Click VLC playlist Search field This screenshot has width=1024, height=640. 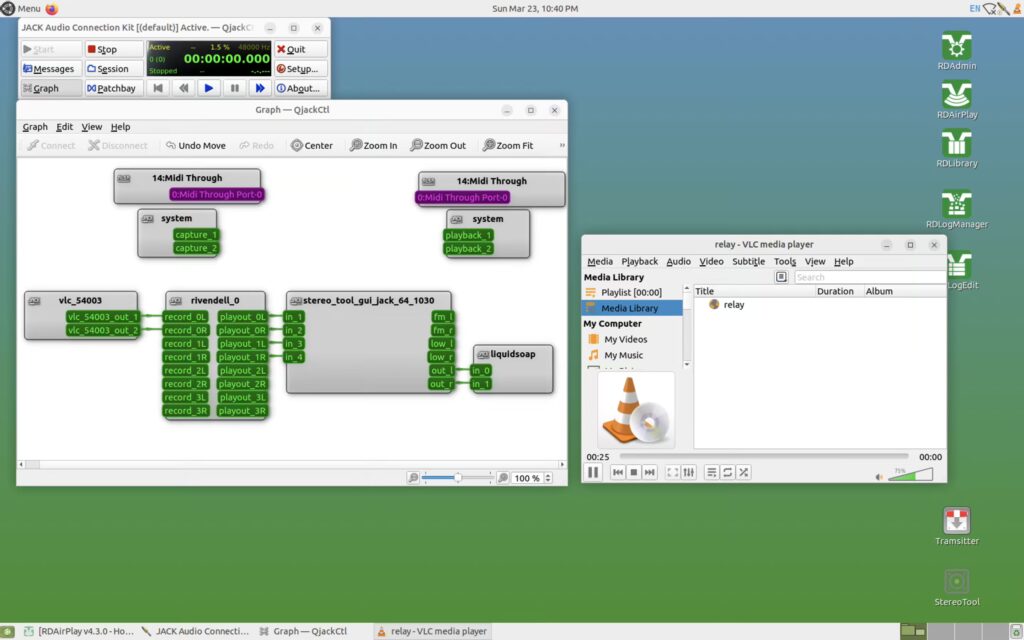coord(869,277)
